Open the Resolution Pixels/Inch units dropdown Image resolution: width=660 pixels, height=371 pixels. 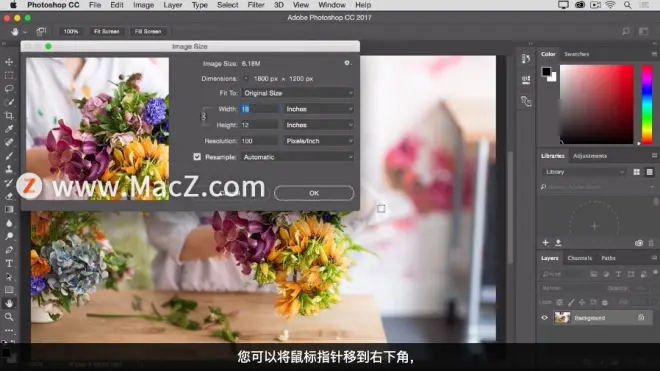pos(319,141)
